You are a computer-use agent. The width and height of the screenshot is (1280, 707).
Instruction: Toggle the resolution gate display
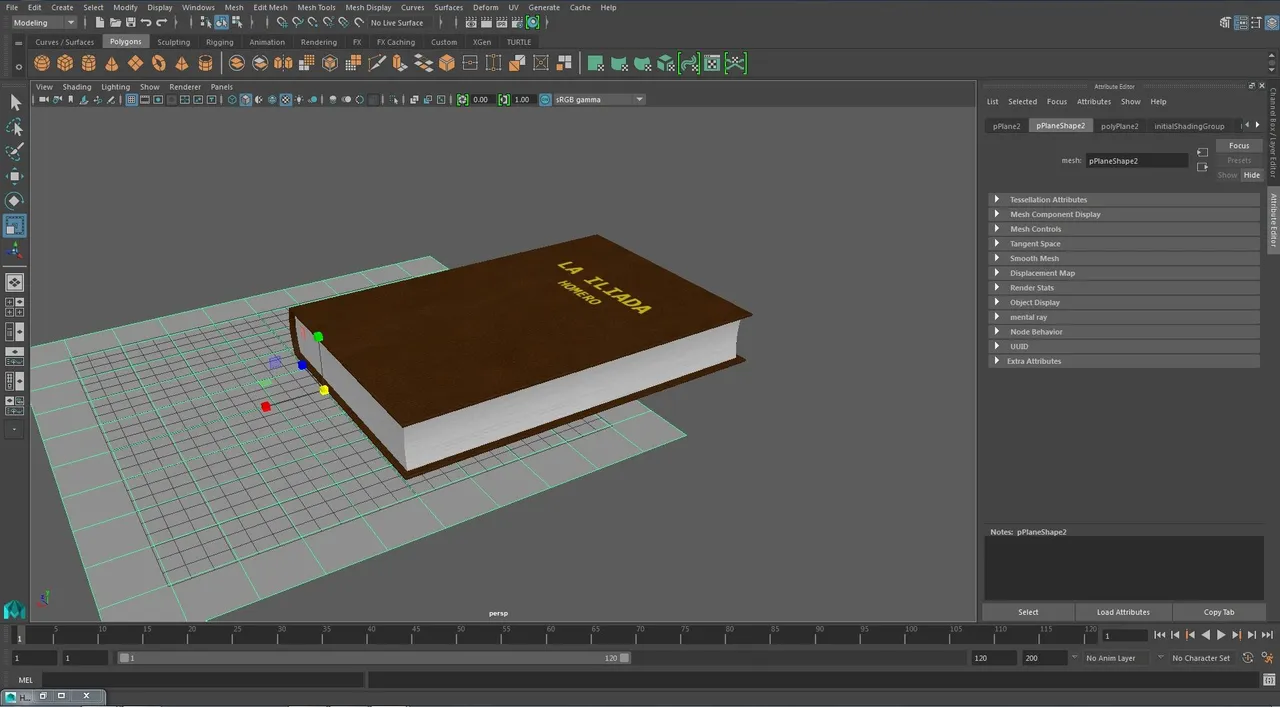[158, 100]
